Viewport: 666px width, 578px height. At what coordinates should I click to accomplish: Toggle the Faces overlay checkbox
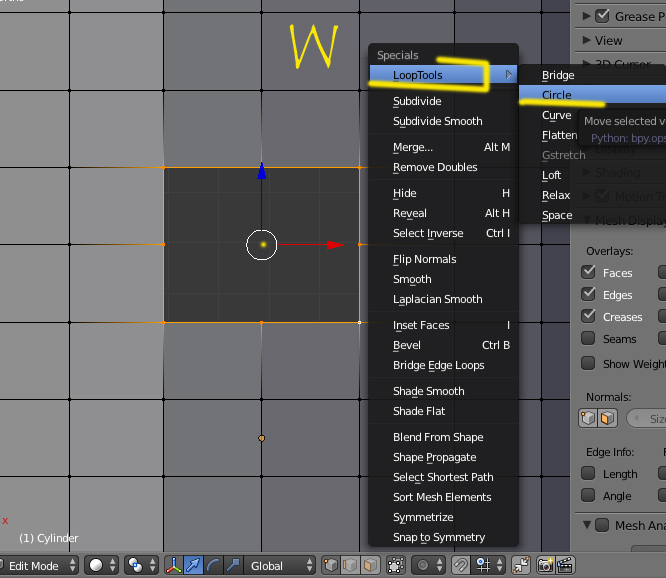pyautogui.click(x=588, y=272)
